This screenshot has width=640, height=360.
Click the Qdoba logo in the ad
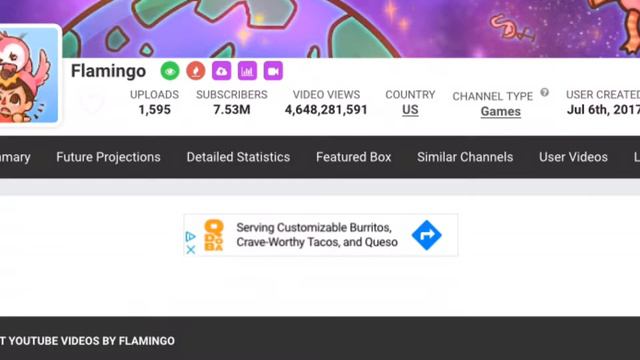(214, 235)
